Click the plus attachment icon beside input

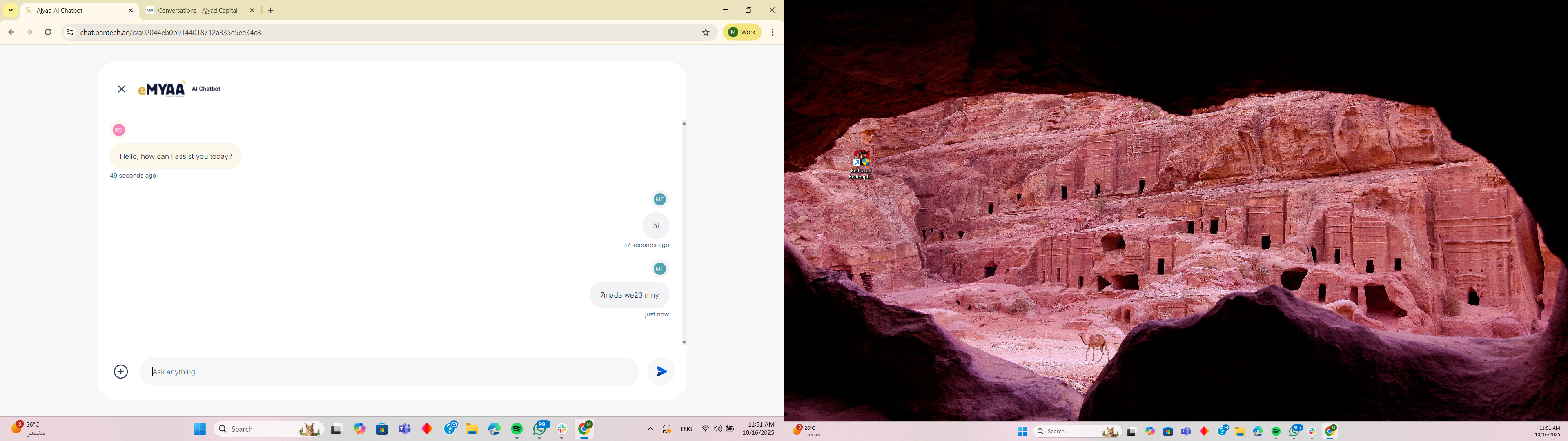(121, 372)
